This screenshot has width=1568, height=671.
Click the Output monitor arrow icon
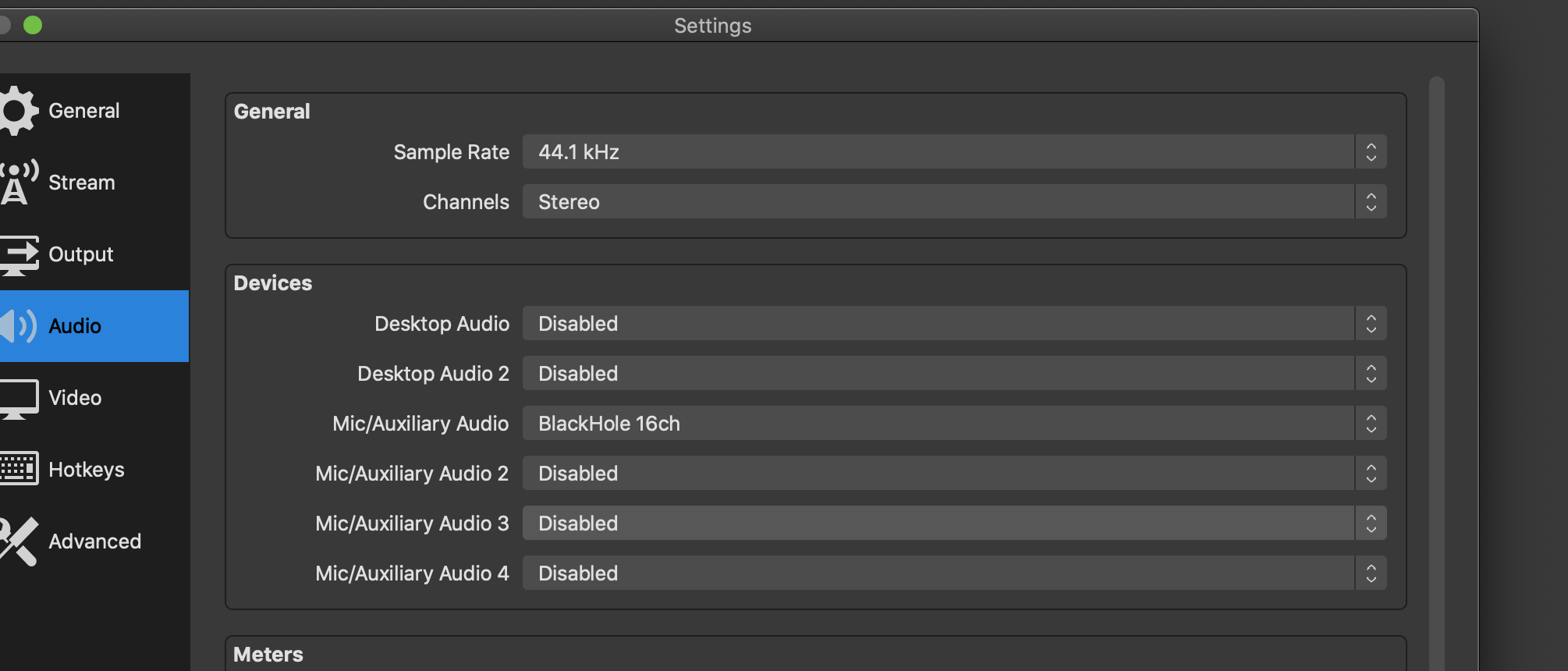click(x=19, y=255)
